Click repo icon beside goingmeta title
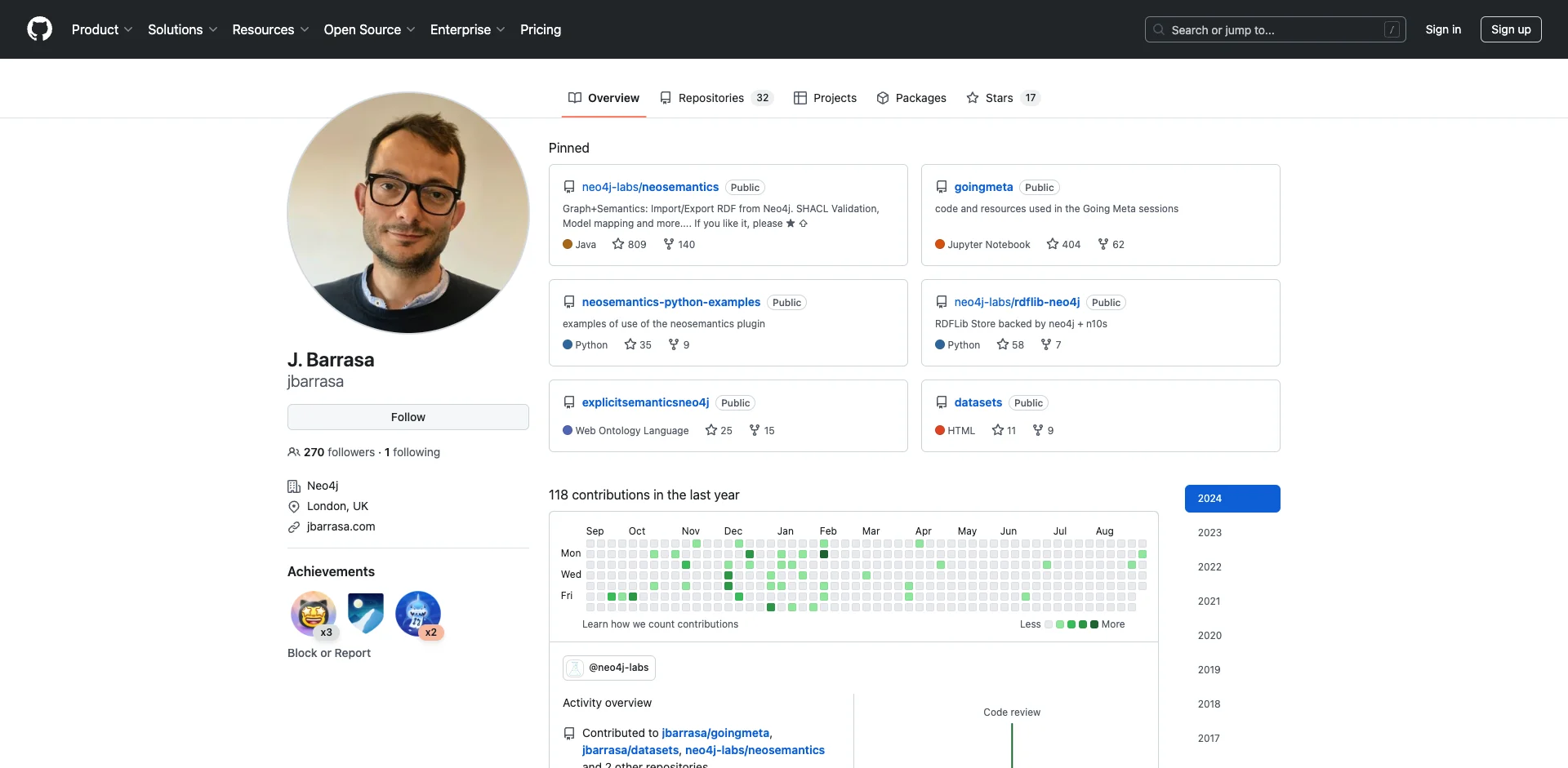This screenshot has height=768, width=1568. tap(942, 187)
